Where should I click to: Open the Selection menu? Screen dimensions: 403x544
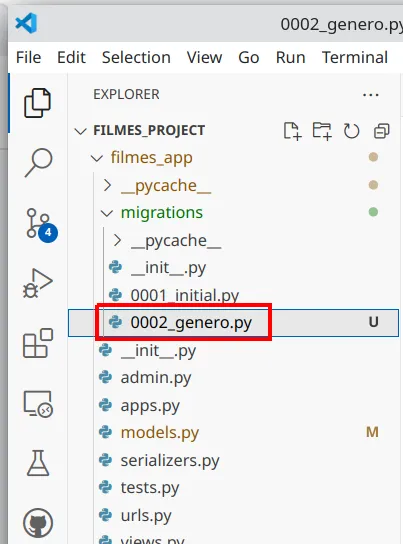pos(136,57)
